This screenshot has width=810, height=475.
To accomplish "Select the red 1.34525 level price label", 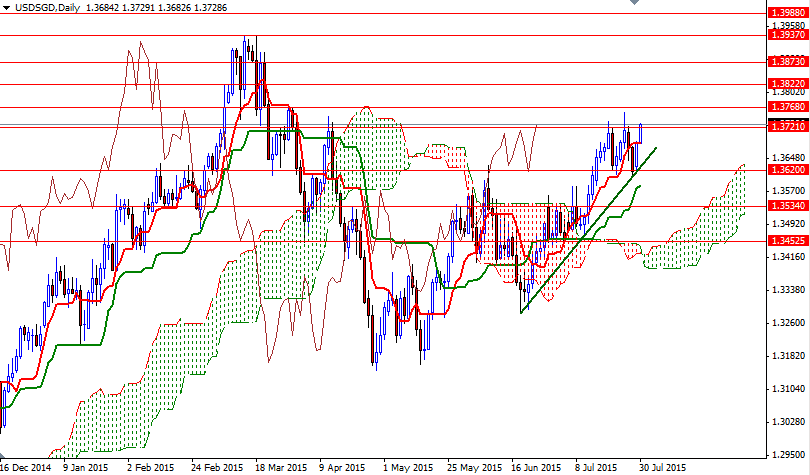I will pos(788,241).
